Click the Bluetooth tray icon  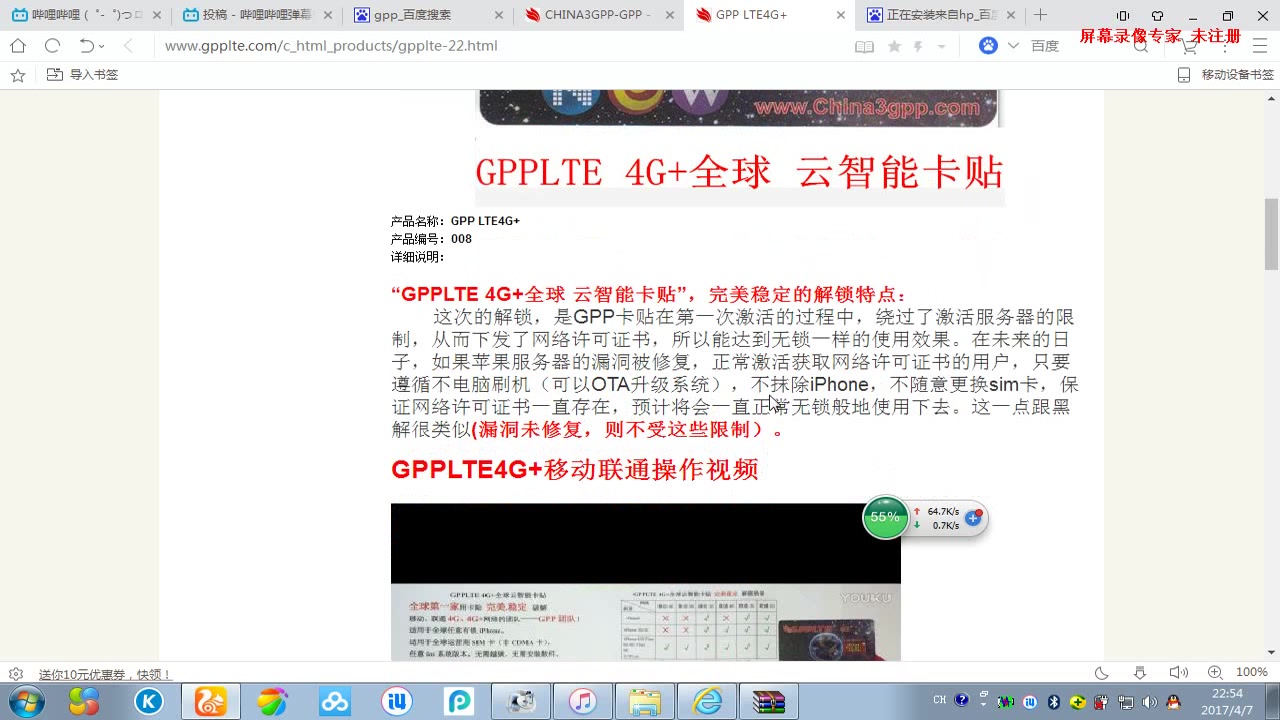[1053, 702]
